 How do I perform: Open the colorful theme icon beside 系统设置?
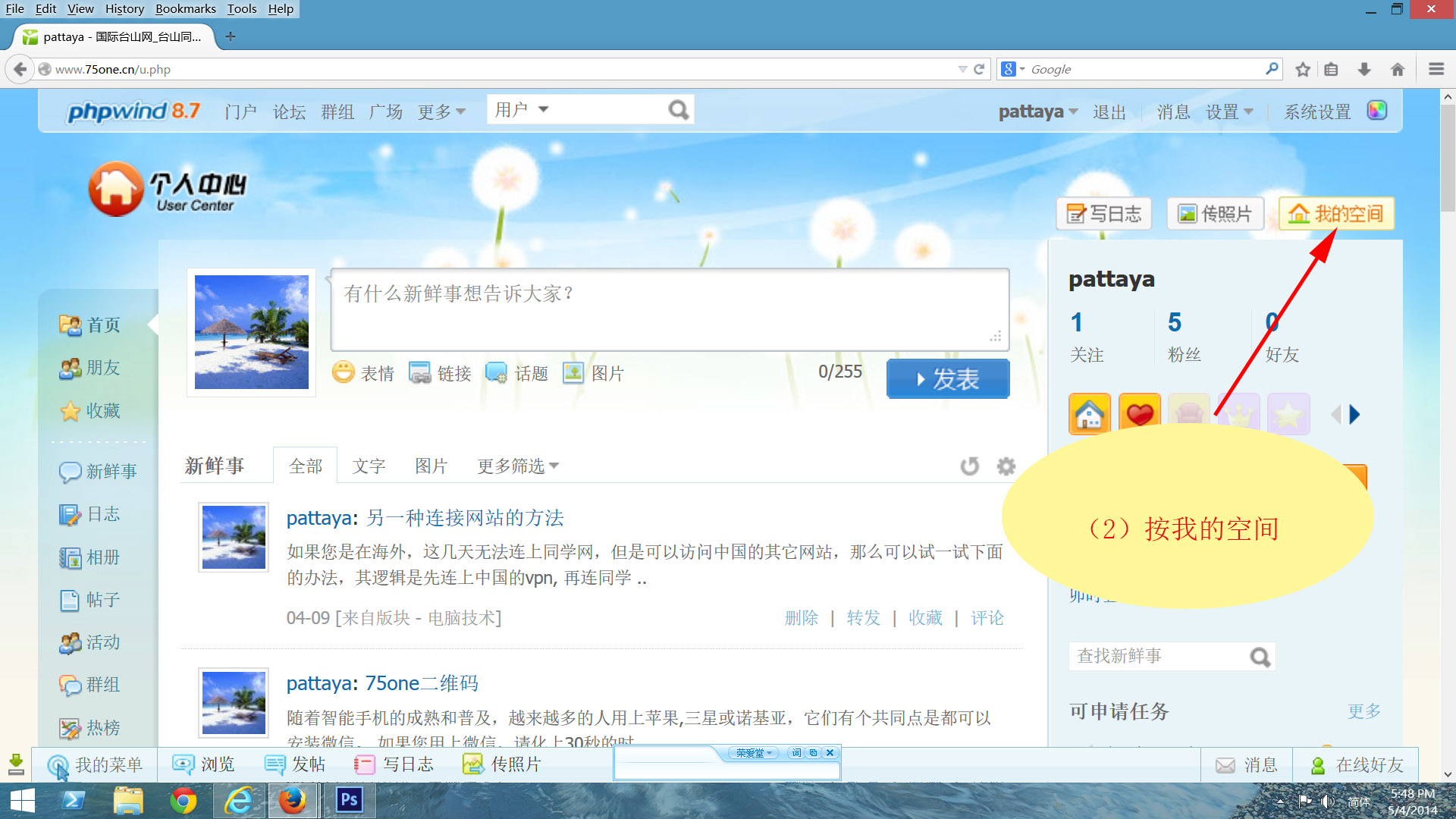tap(1377, 111)
